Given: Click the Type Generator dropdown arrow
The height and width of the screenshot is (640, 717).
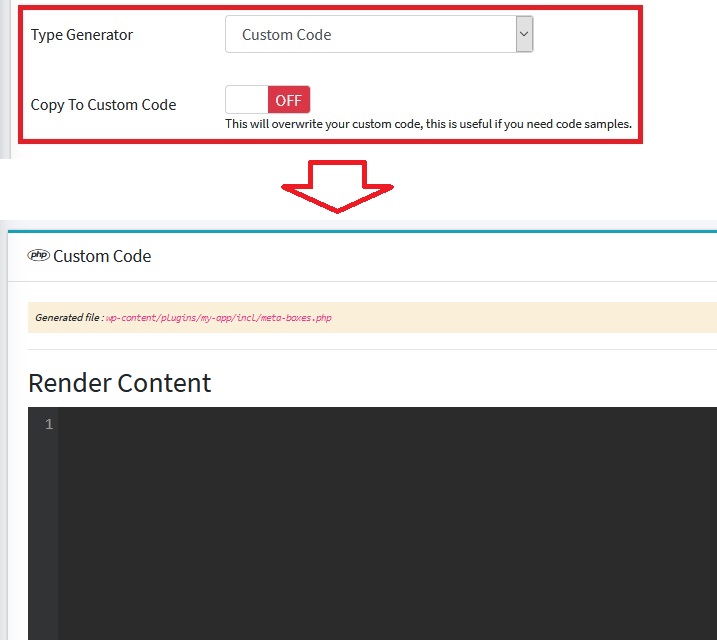Looking at the screenshot, I should point(524,35).
